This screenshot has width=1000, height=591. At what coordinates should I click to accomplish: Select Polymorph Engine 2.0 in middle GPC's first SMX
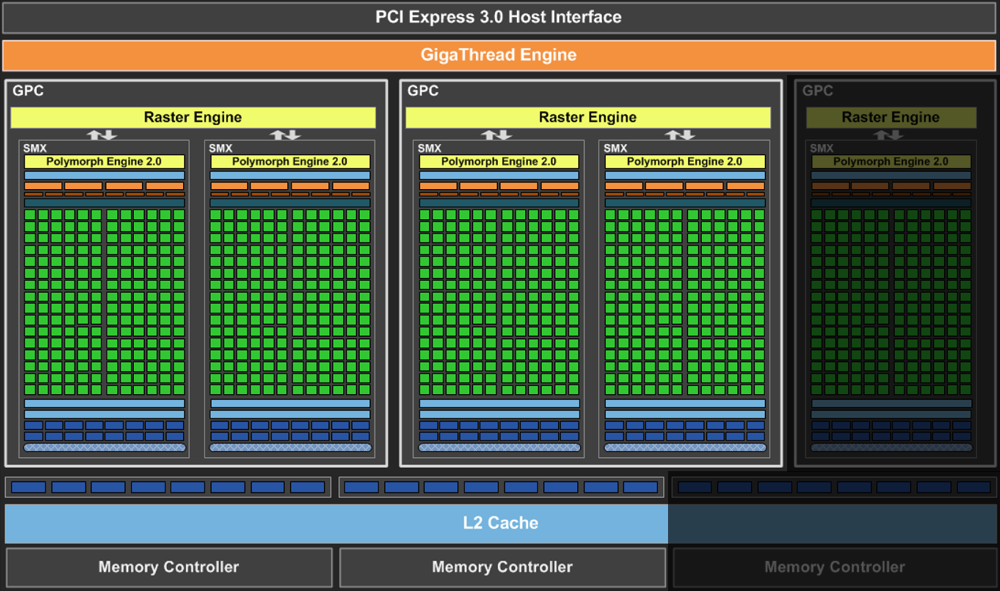coord(499,161)
